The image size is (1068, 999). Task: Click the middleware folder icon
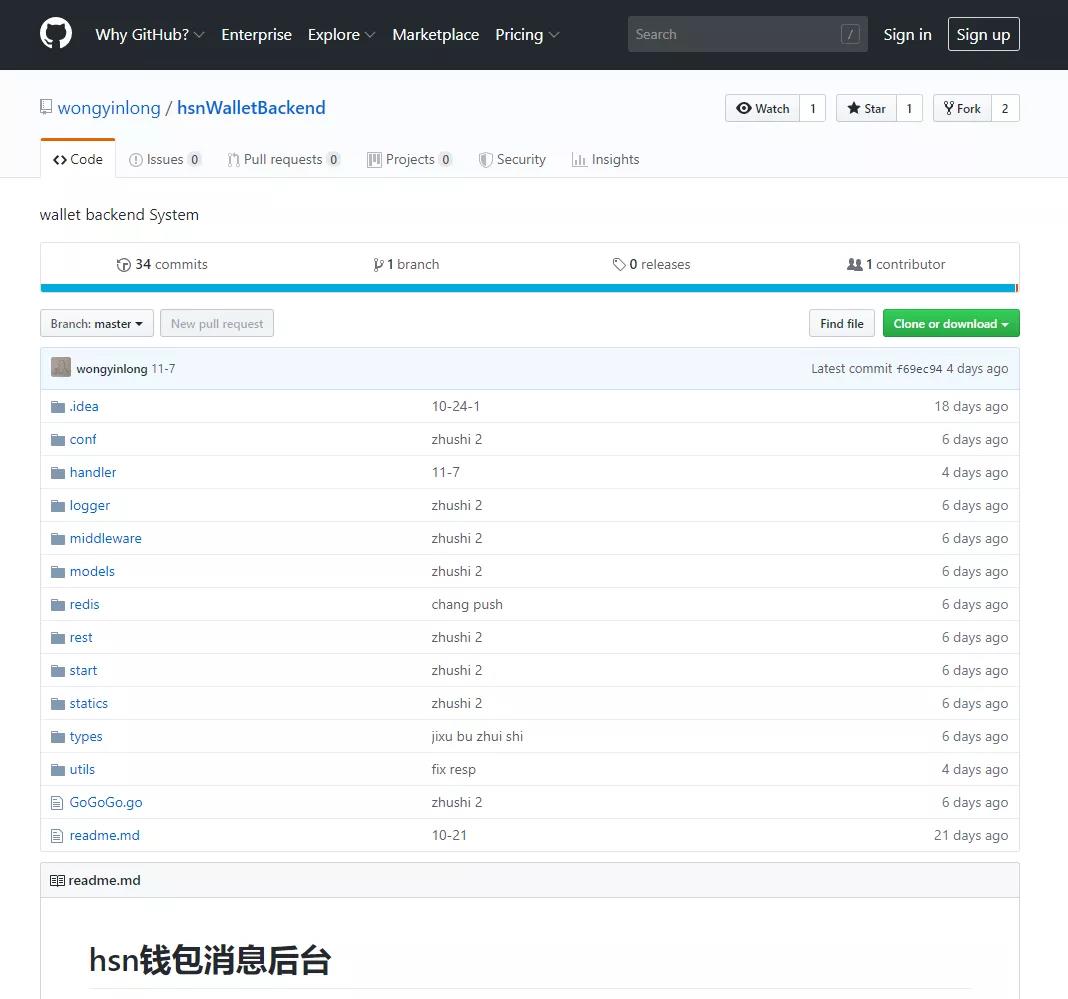[58, 539]
